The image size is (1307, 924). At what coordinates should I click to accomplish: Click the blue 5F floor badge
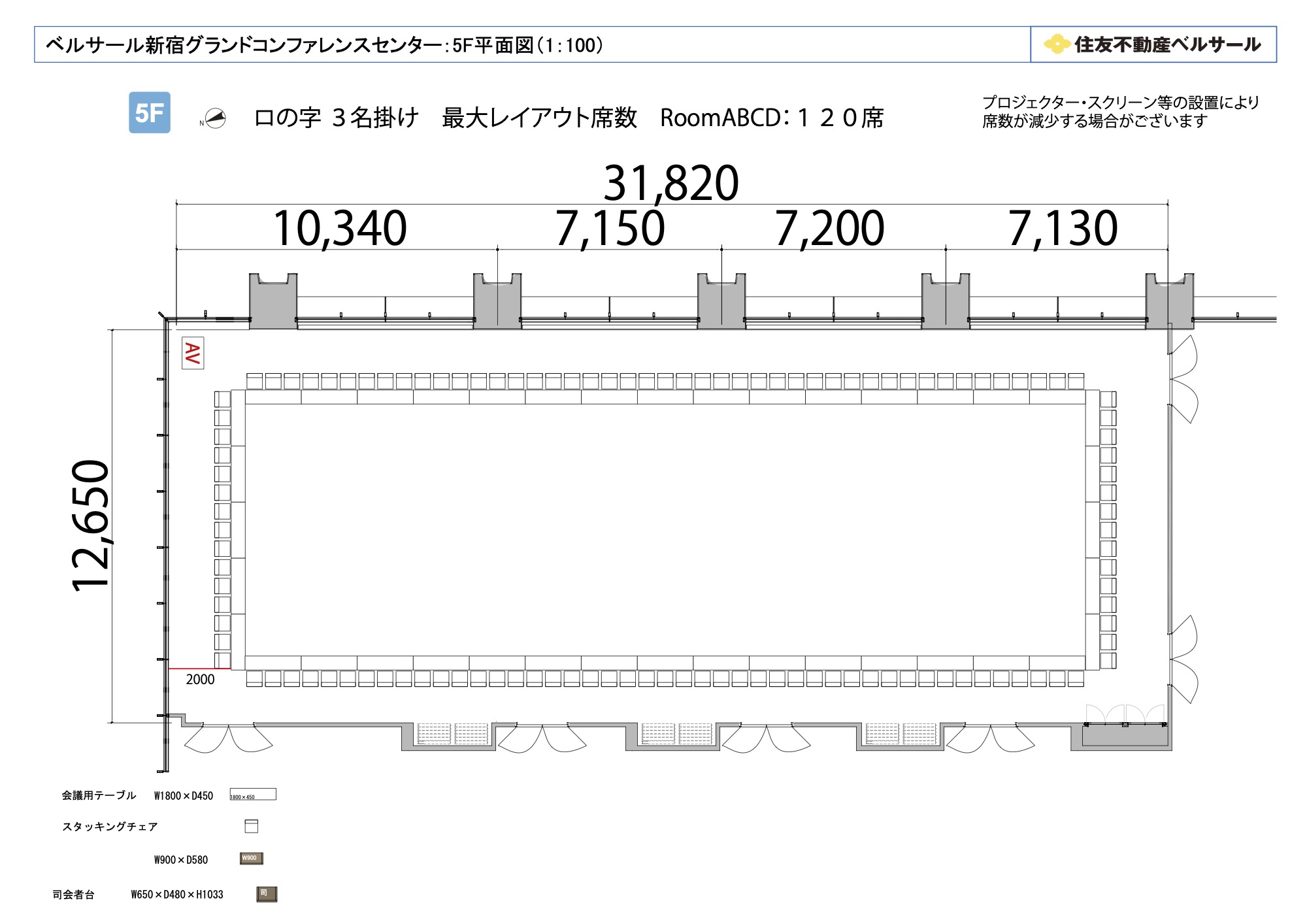(150, 112)
